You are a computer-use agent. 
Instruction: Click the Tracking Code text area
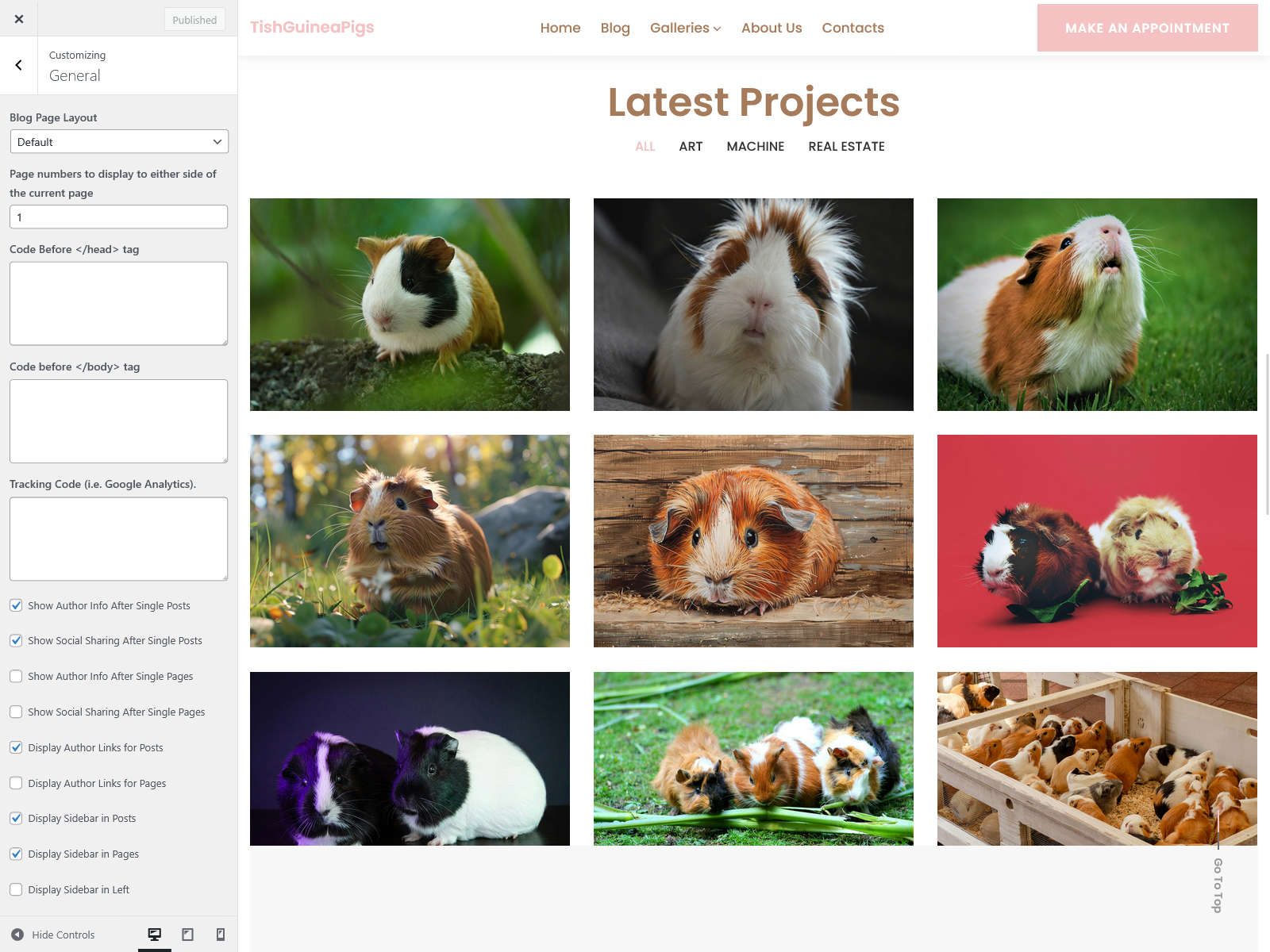[x=119, y=539]
